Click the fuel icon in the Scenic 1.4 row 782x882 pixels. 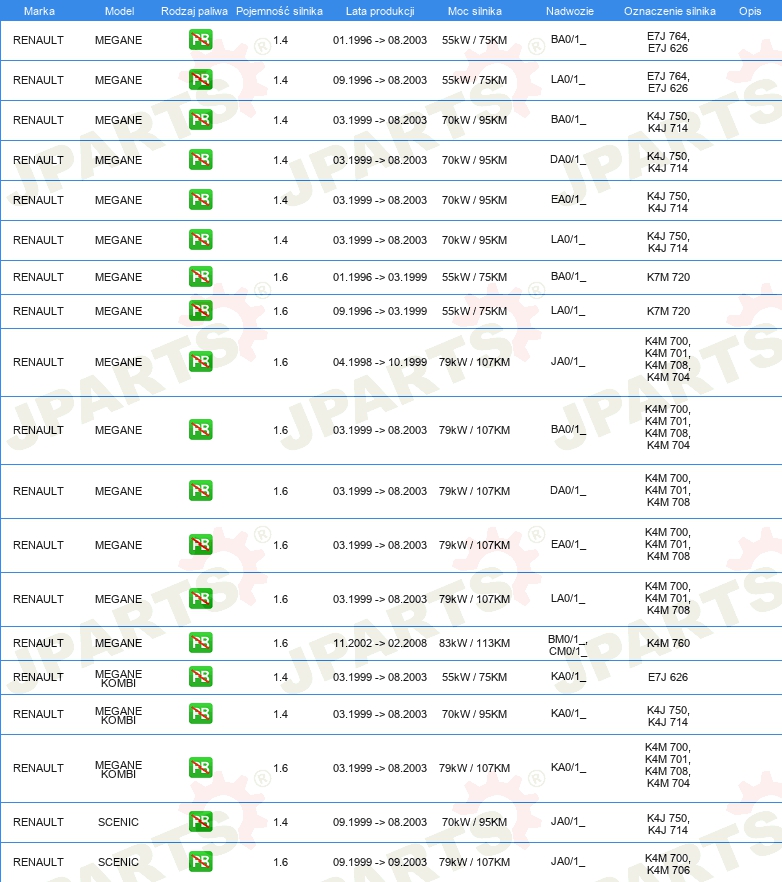(200, 822)
